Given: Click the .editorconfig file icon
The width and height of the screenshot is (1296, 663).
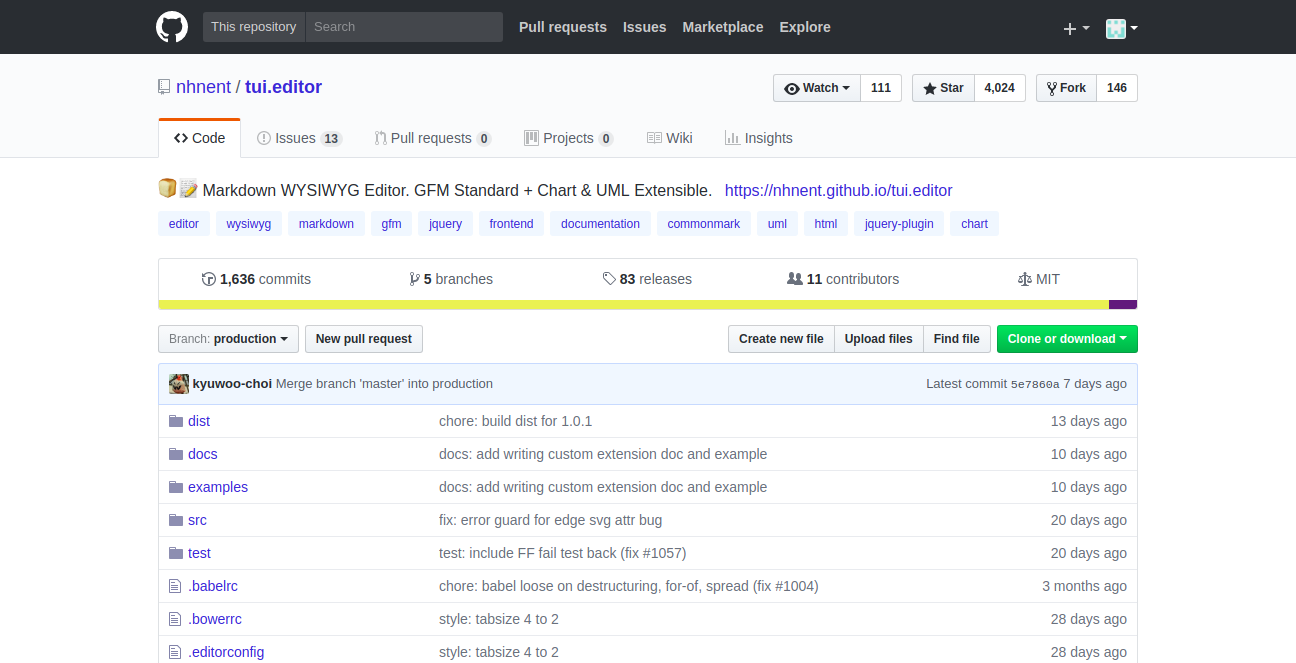Looking at the screenshot, I should click(x=175, y=652).
